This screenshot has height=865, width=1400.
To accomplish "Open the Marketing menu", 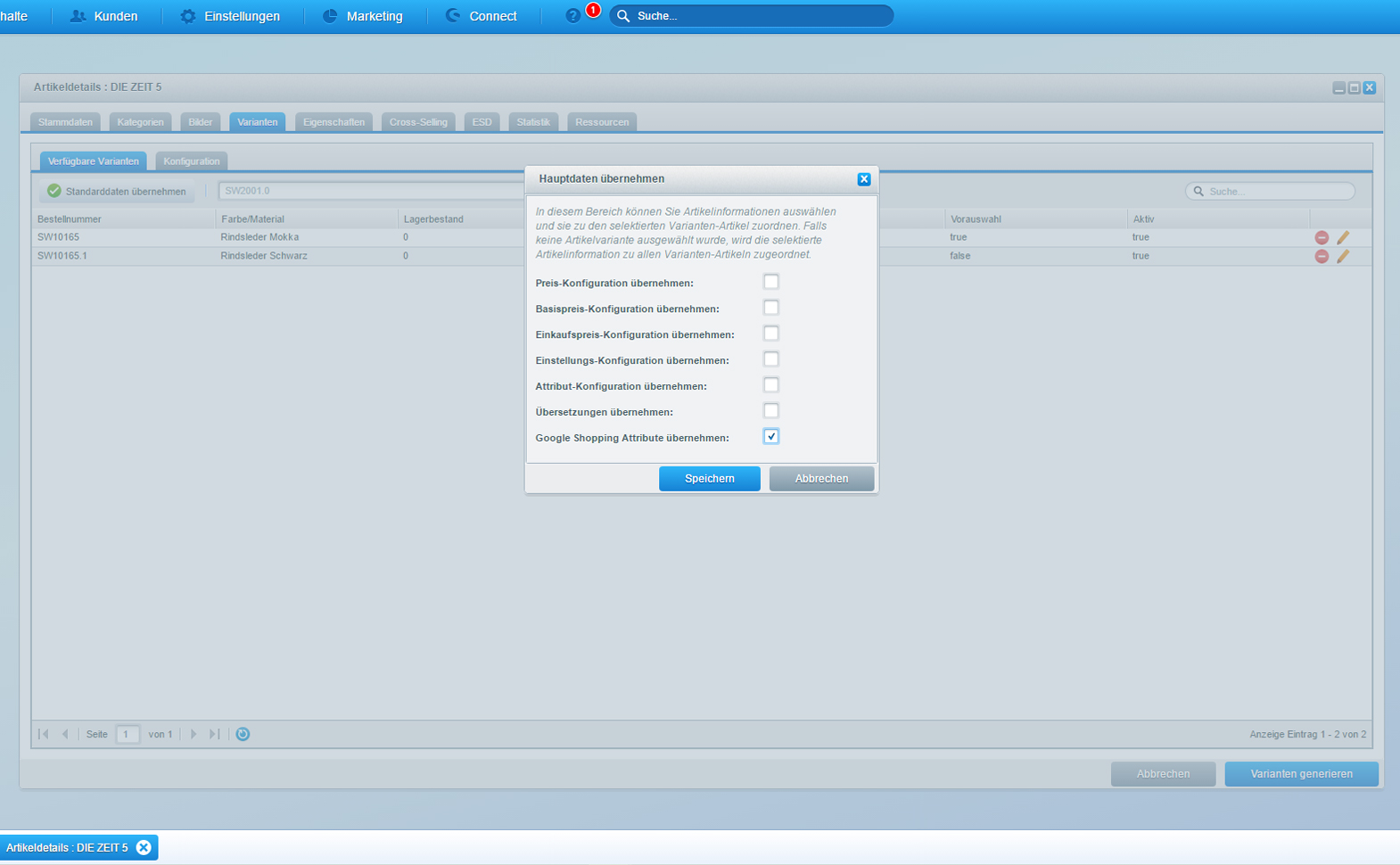I will 362,16.
